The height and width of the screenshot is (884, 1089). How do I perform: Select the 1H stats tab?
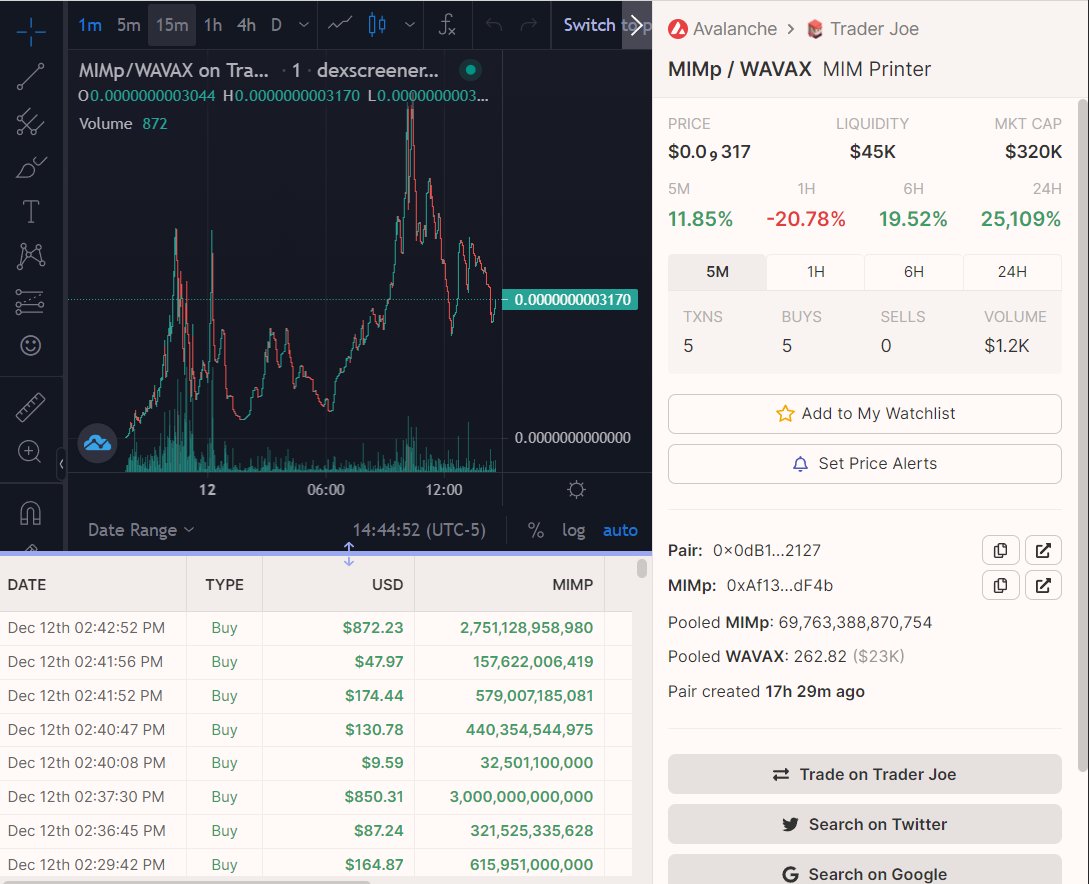coord(815,272)
